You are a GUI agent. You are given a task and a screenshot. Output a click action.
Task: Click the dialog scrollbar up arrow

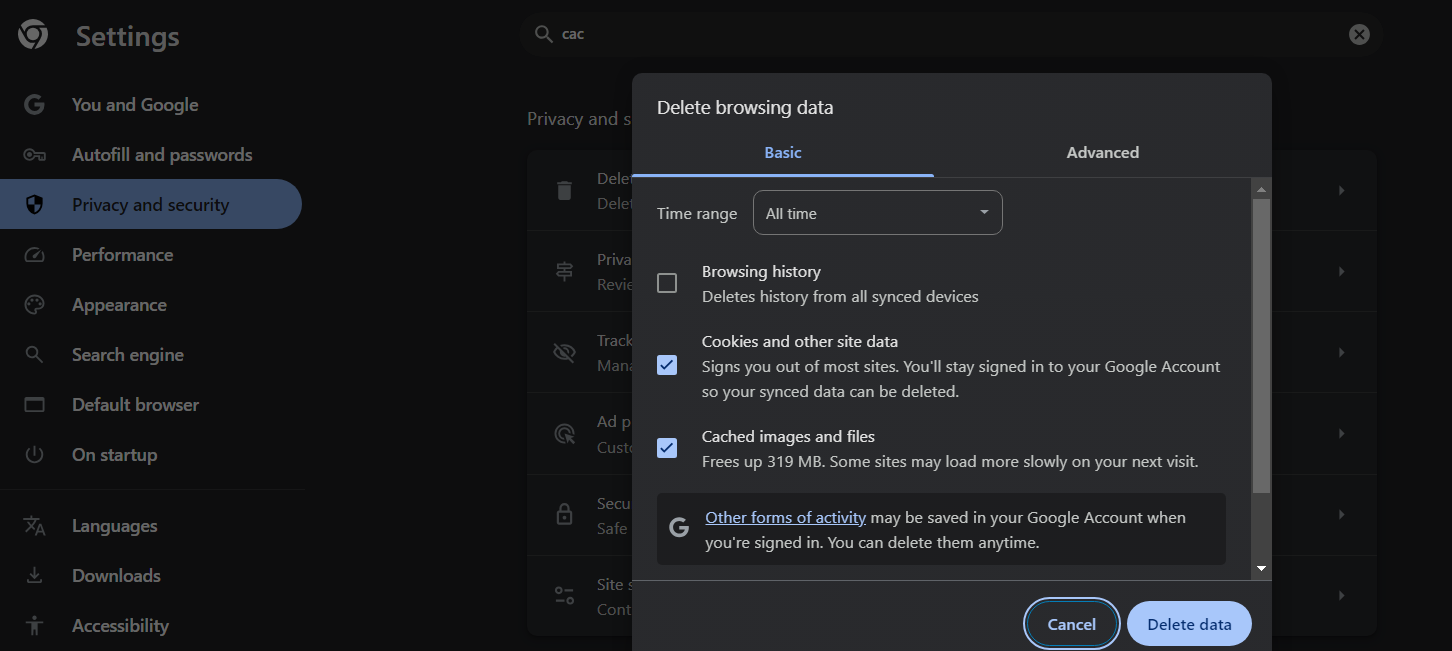click(1262, 189)
